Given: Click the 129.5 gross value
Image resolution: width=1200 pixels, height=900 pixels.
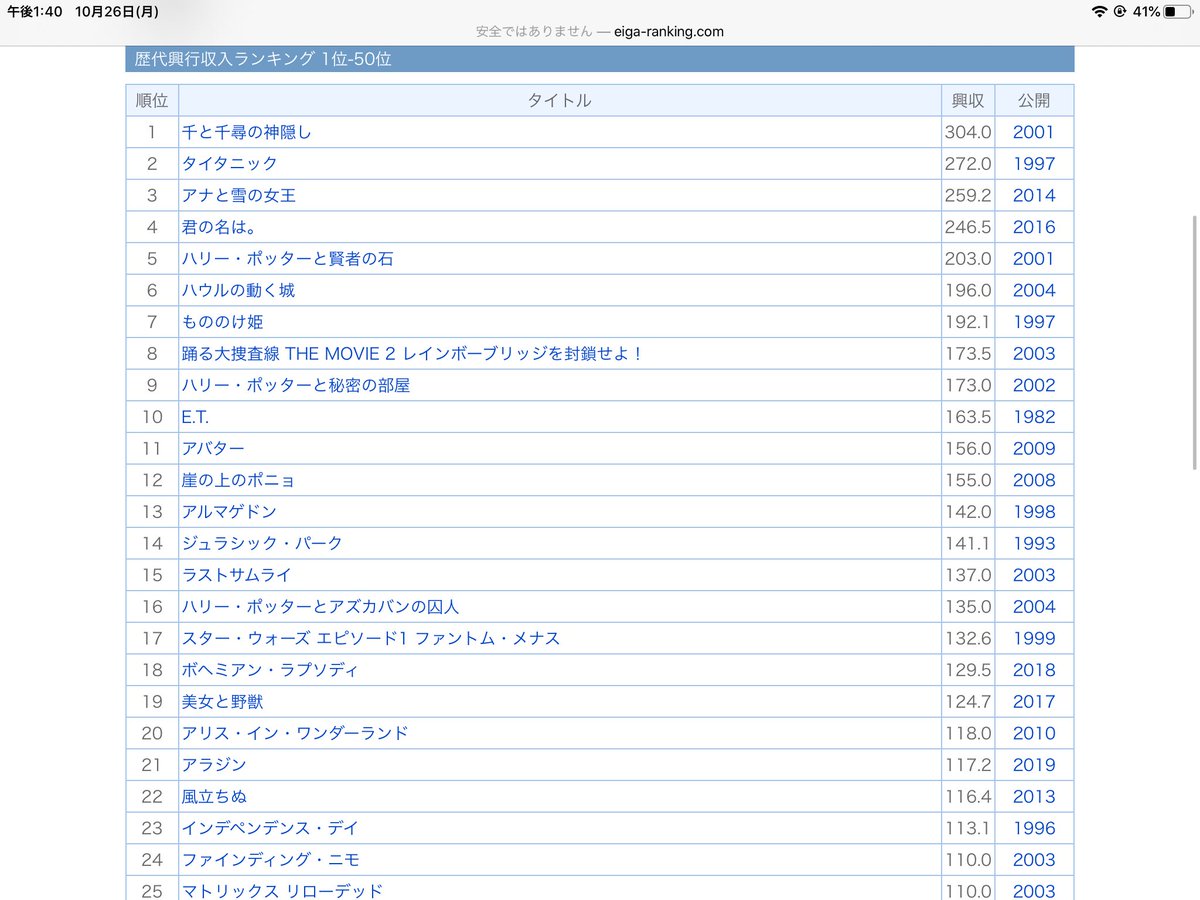Looking at the screenshot, I should pyautogui.click(x=968, y=670).
